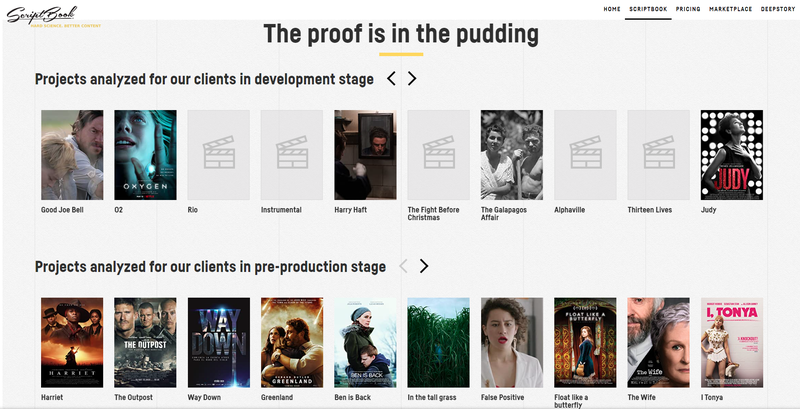Viewport: 800px width, 409px height.
Task: Open The Galapagos Affair title link
Action: click(x=504, y=214)
